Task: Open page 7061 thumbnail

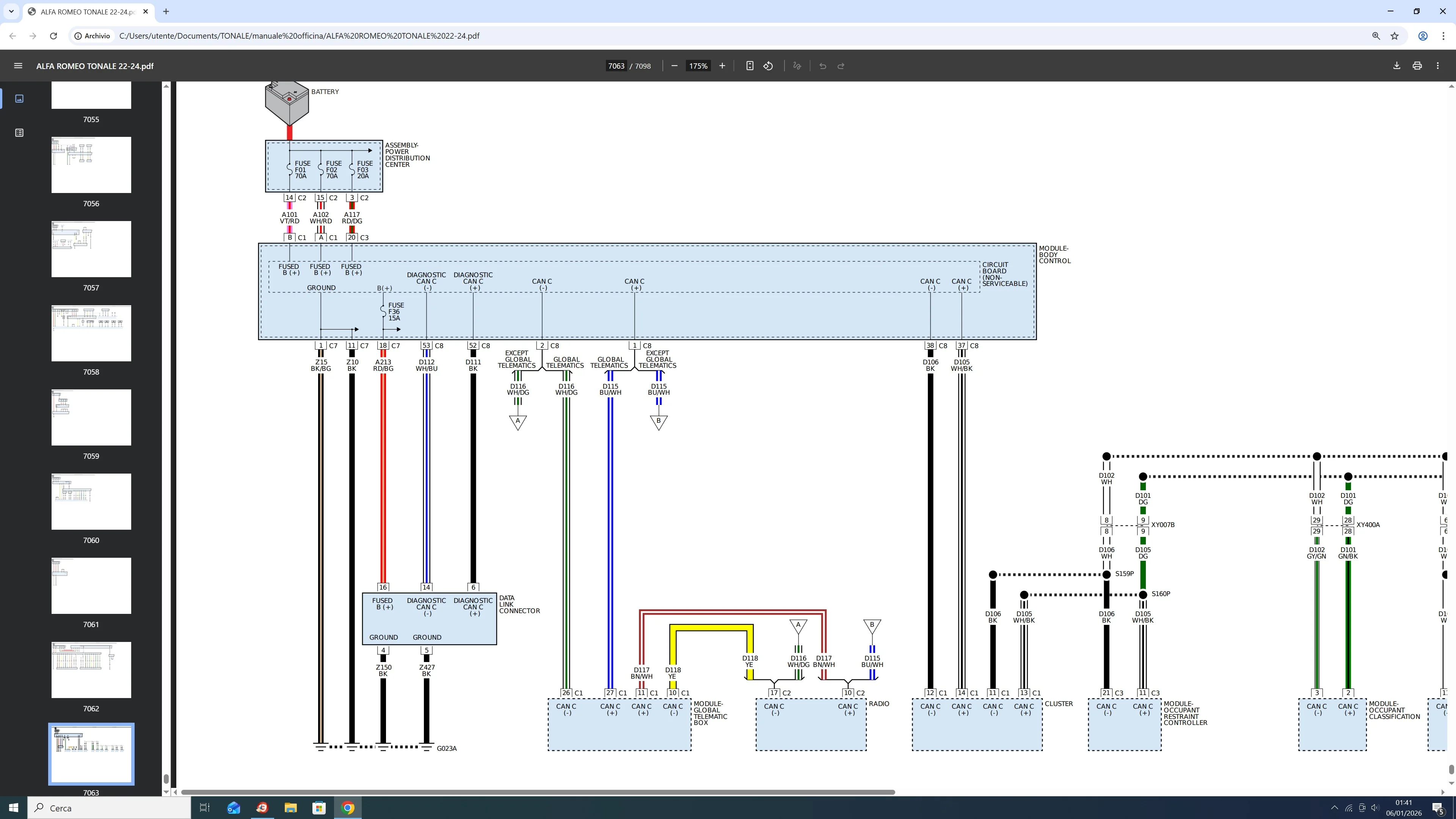Action: tap(91, 585)
